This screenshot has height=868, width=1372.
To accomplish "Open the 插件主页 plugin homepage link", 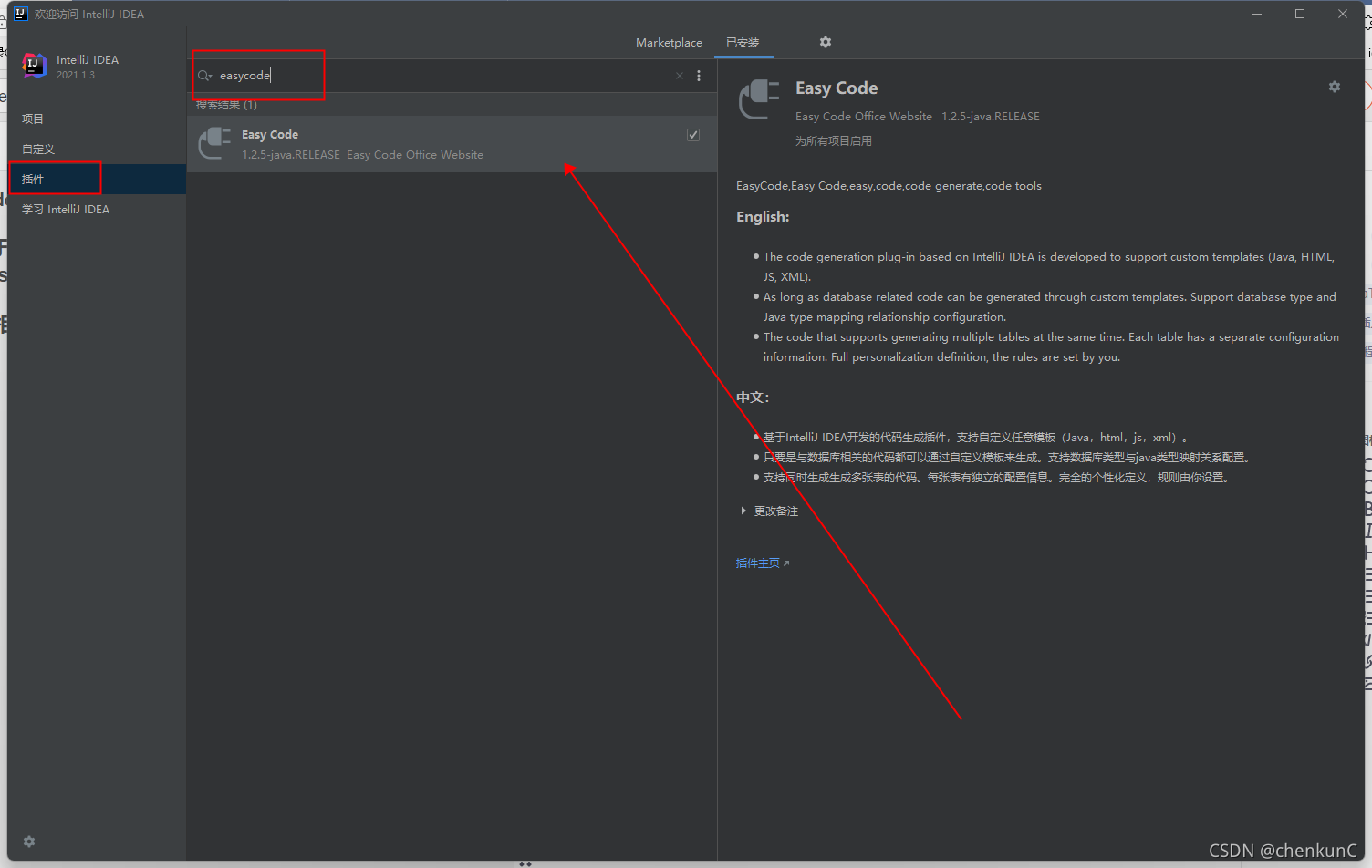I will [x=763, y=563].
